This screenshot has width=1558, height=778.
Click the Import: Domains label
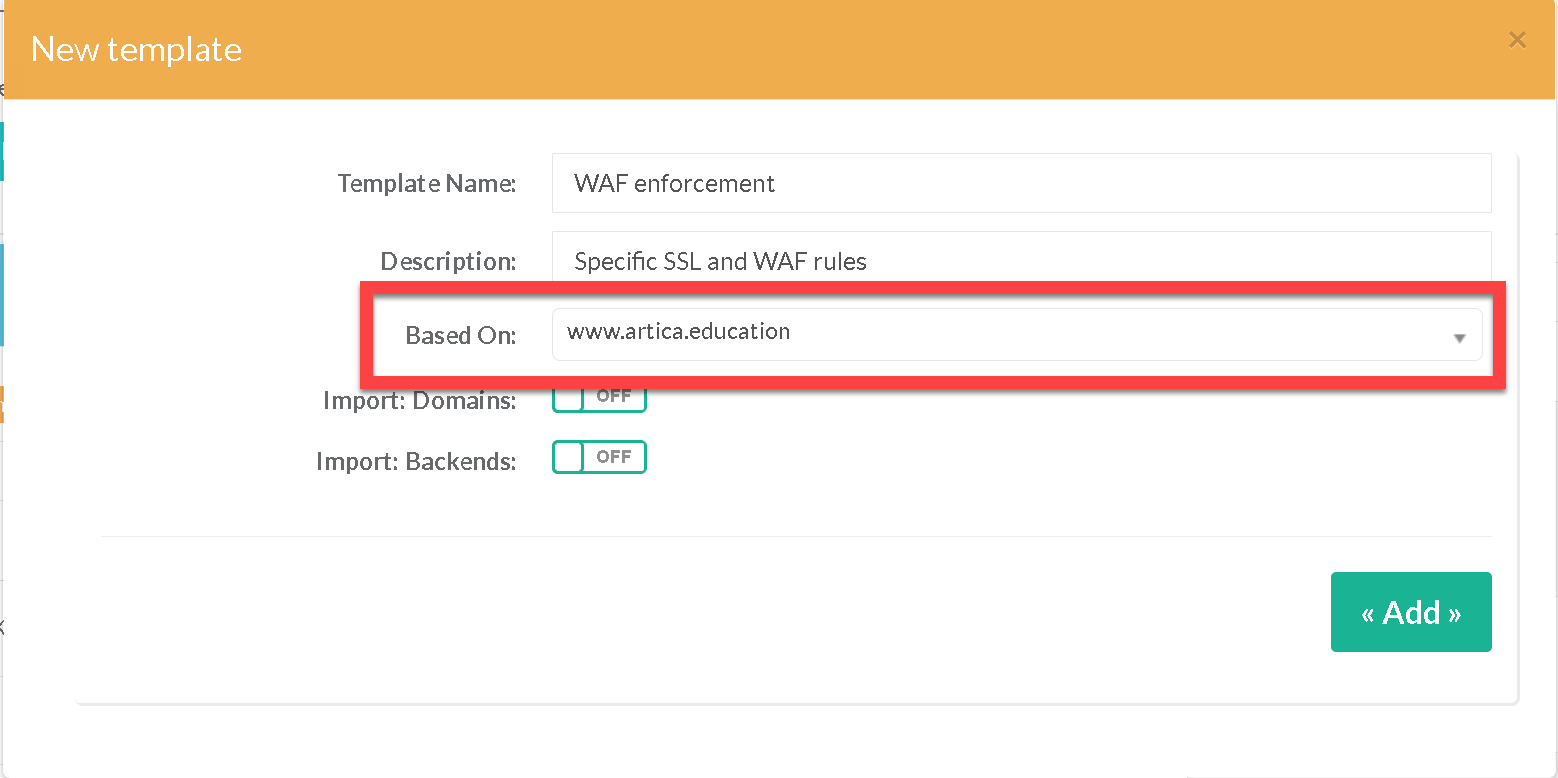tap(419, 401)
